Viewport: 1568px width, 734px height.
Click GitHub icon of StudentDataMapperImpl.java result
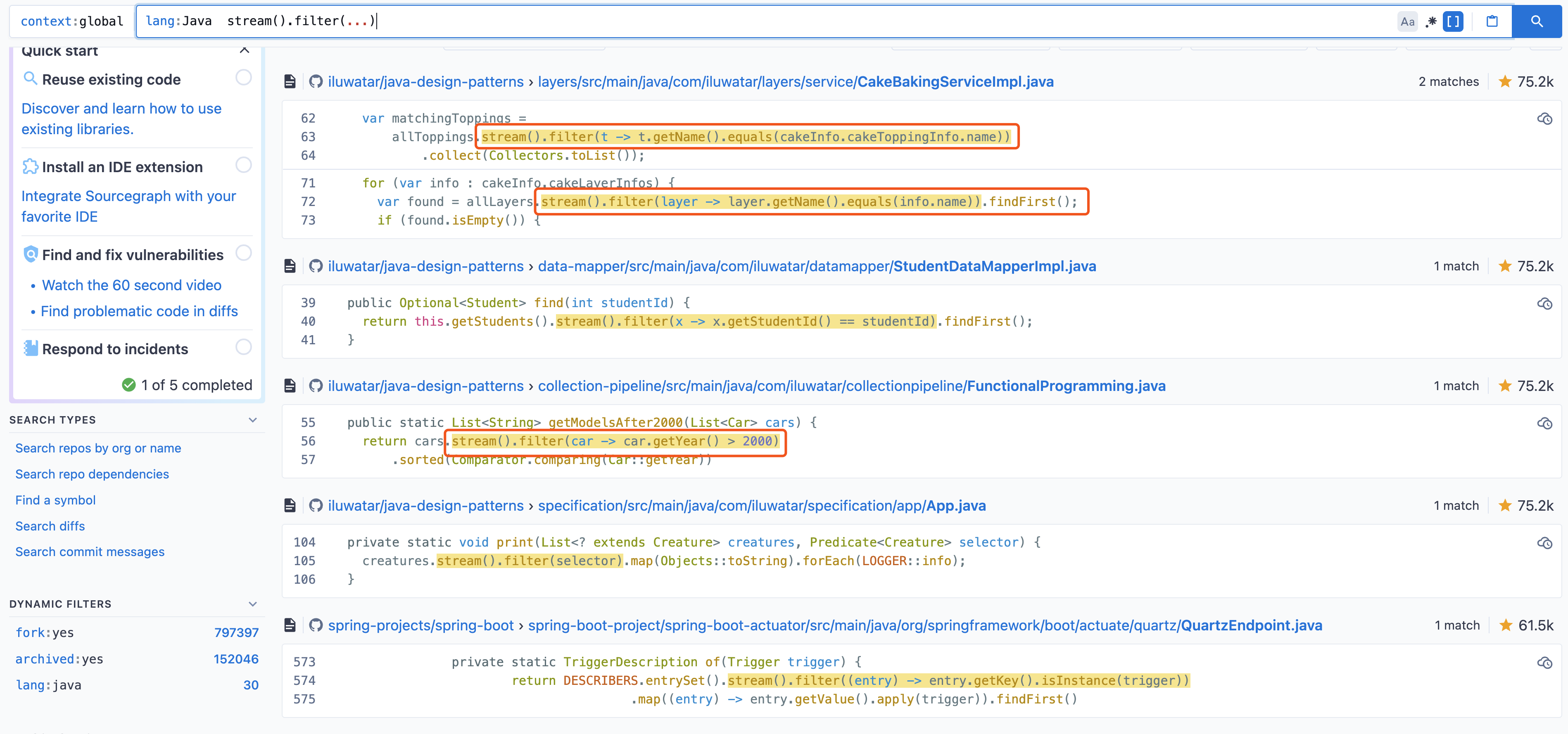point(315,266)
